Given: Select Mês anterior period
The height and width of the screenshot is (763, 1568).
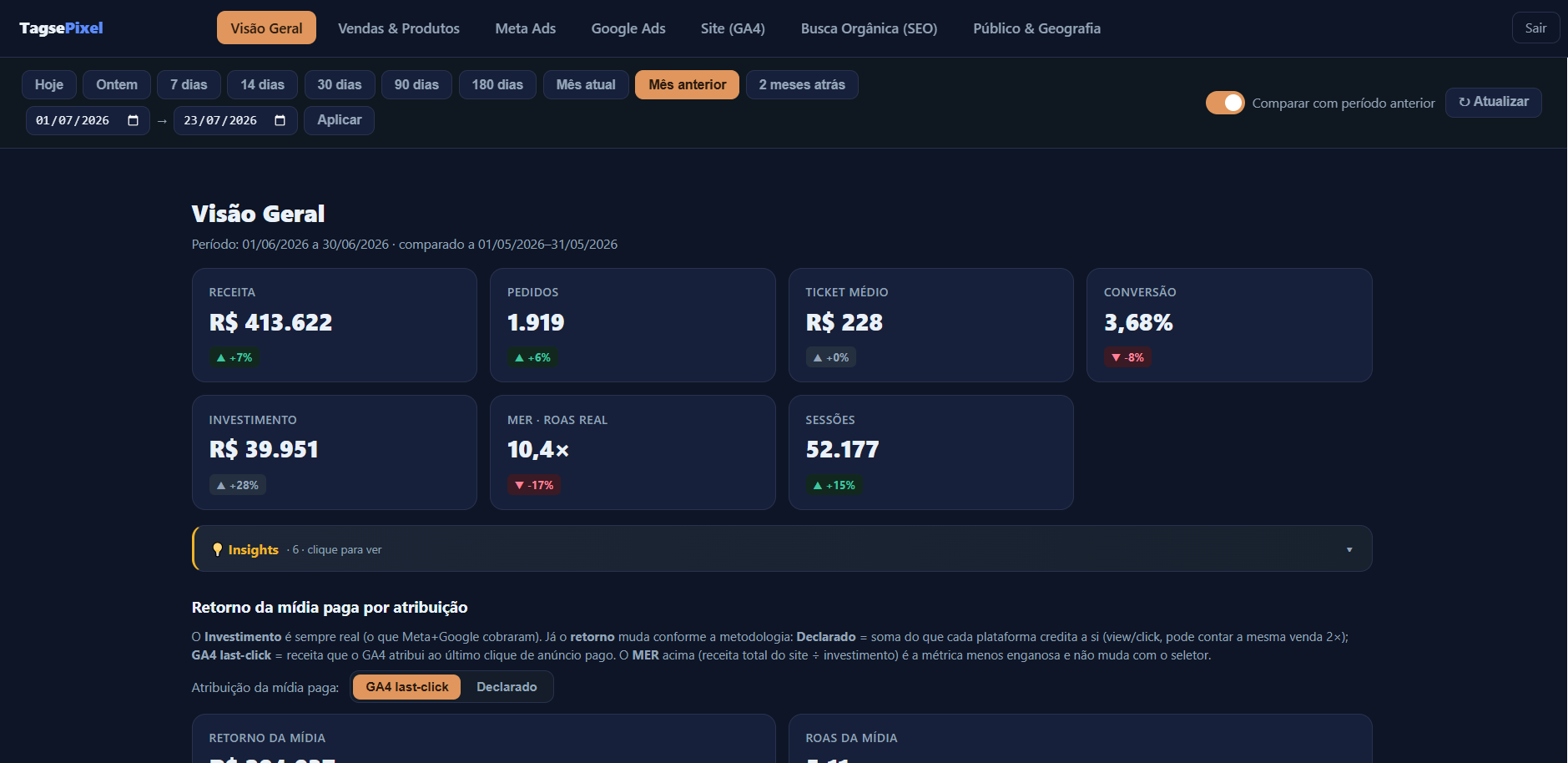Looking at the screenshot, I should 687,84.
